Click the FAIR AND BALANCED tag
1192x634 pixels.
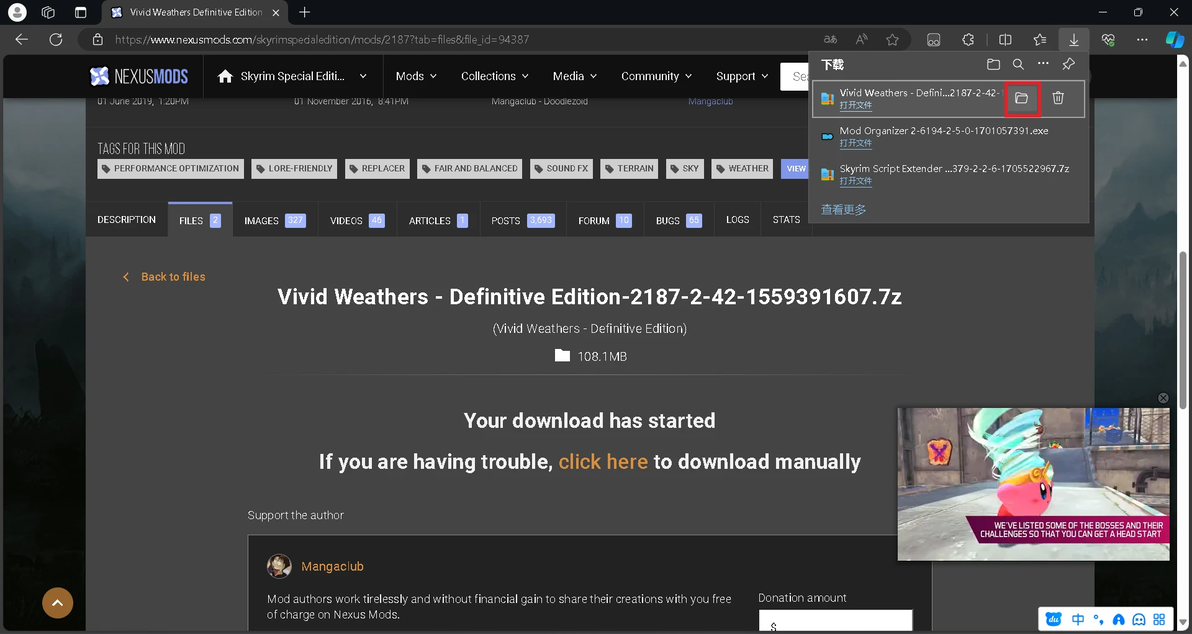pyautogui.click(x=470, y=169)
